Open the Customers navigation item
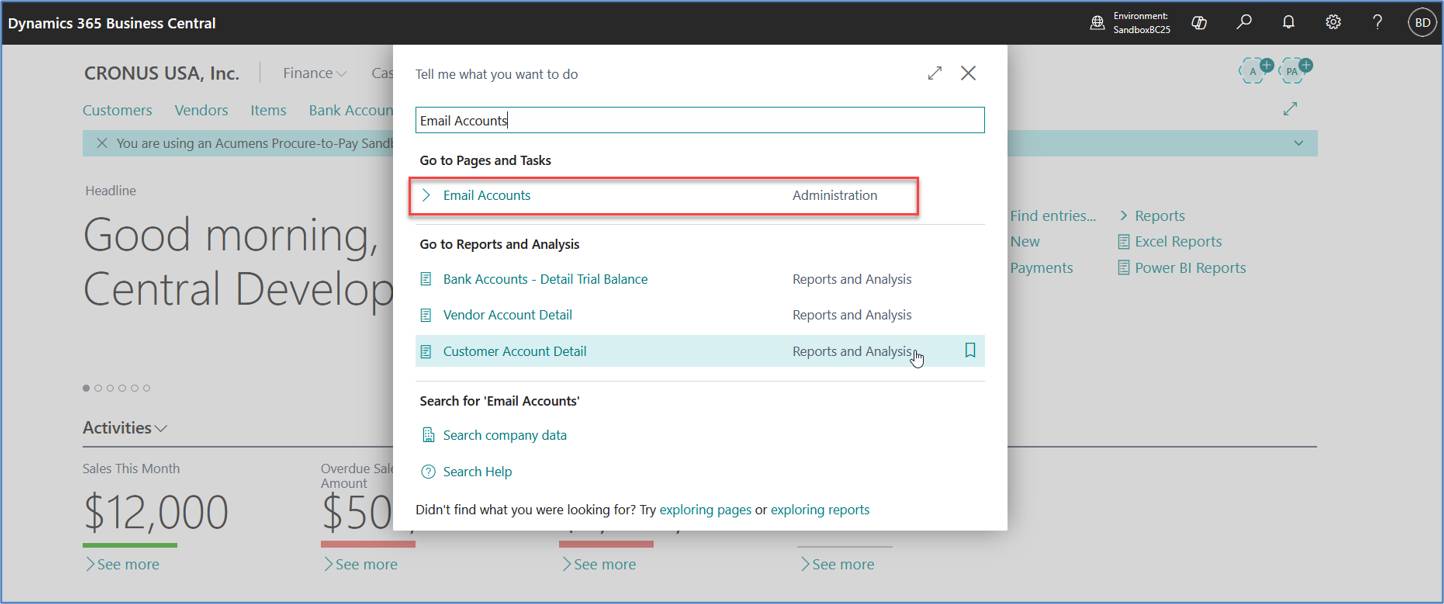1444x604 pixels. pyautogui.click(x=117, y=110)
